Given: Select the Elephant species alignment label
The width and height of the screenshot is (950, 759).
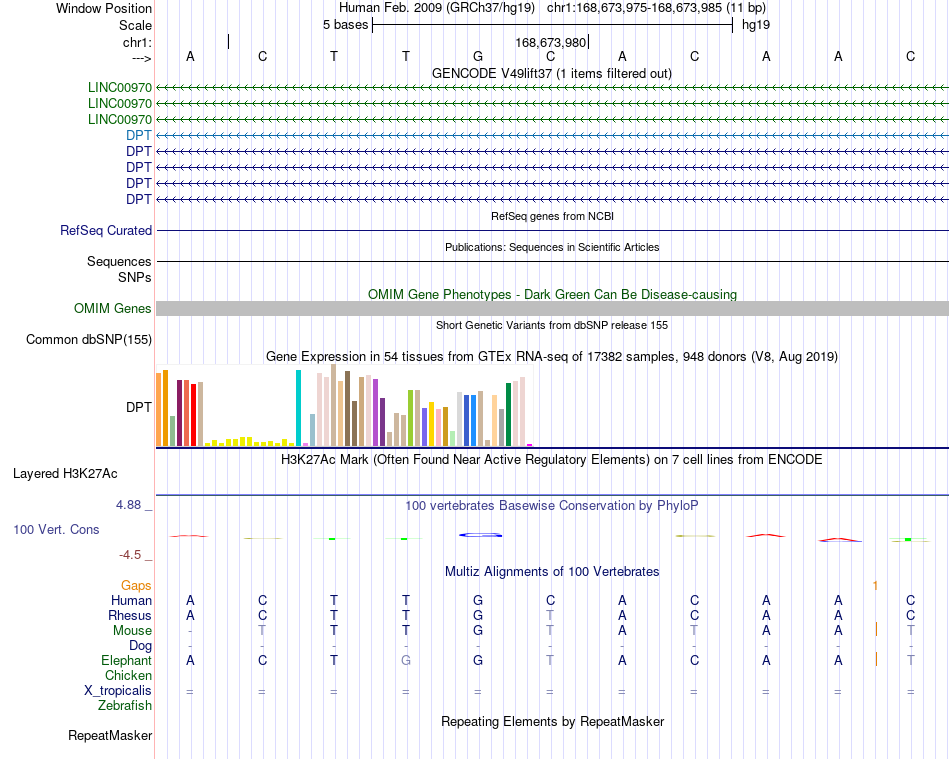Looking at the screenshot, I should (x=126, y=660).
